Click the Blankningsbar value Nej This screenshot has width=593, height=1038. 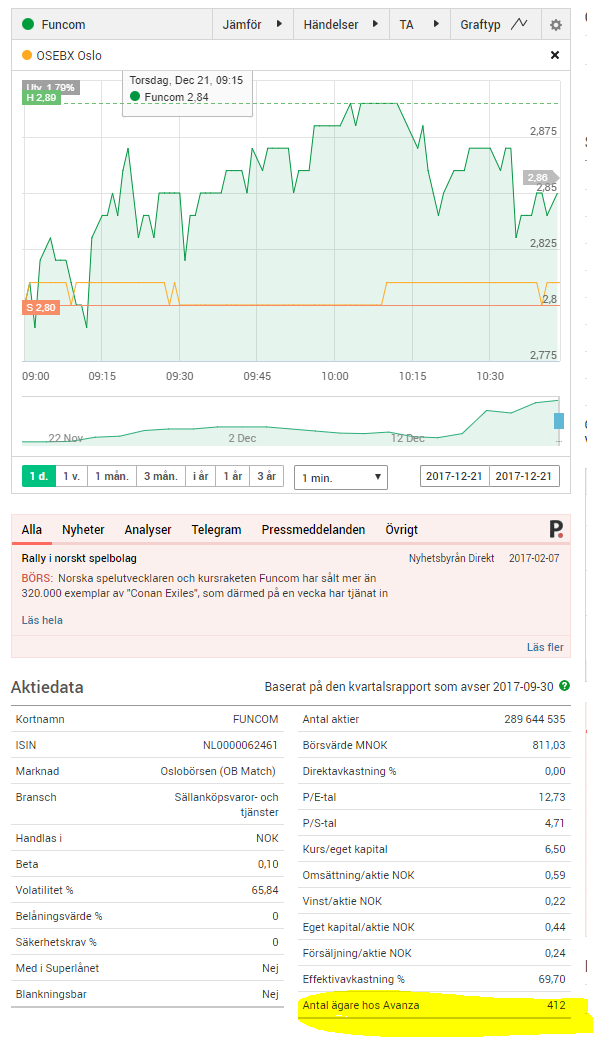click(x=270, y=994)
